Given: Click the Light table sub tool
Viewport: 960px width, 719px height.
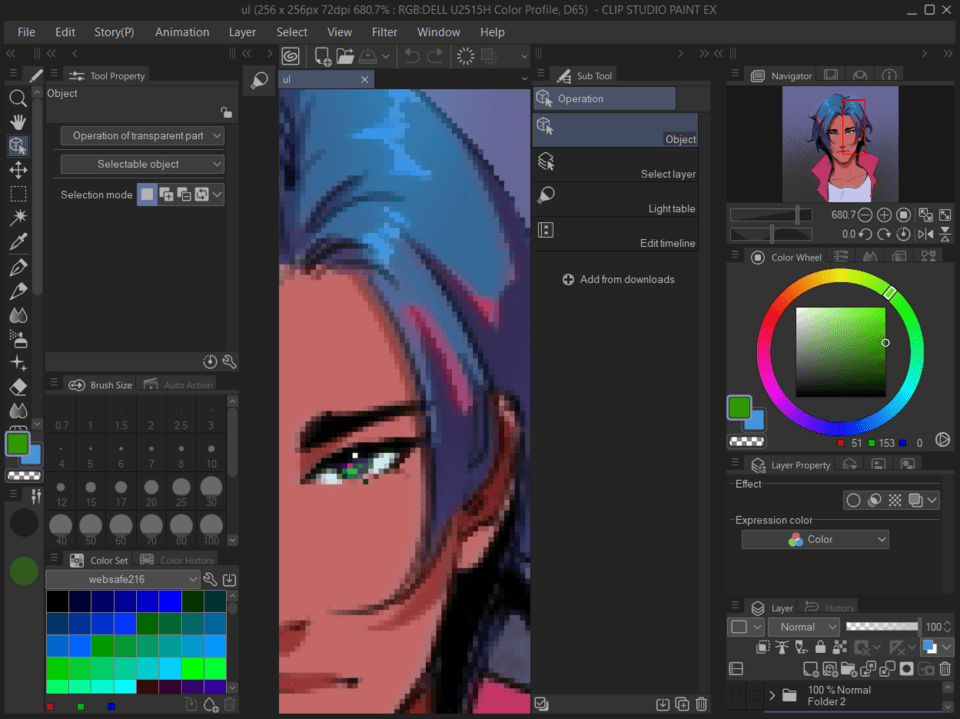Looking at the screenshot, I should coord(615,199).
